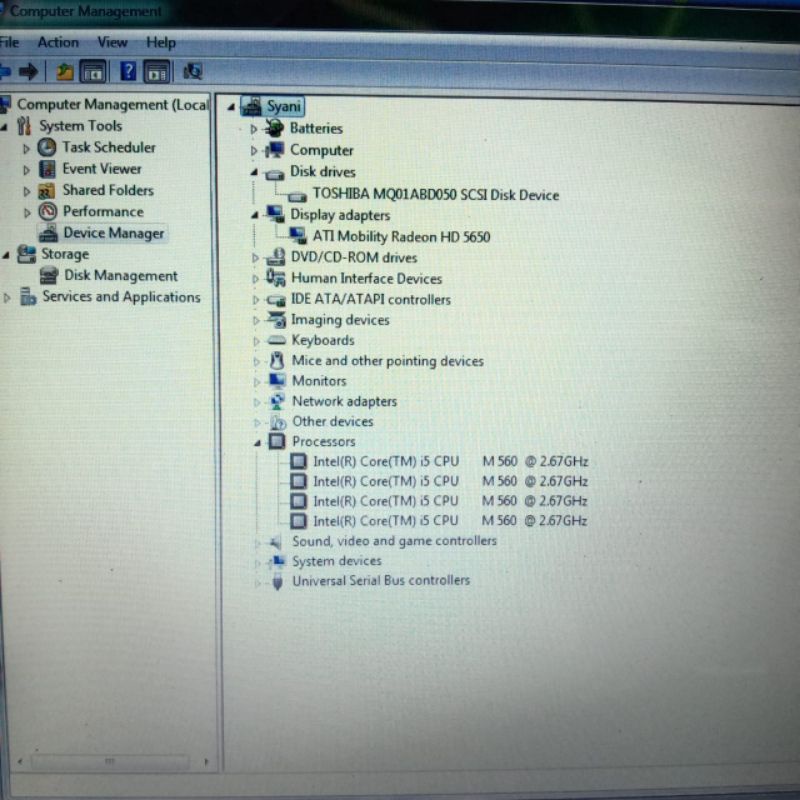
Task: Click Scan for hardware changes icon
Action: (193, 71)
